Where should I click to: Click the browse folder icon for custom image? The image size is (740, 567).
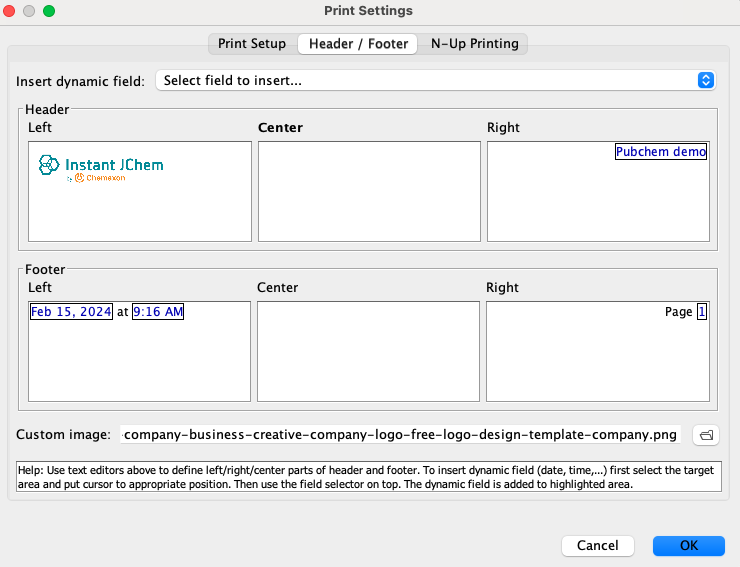coord(705,435)
